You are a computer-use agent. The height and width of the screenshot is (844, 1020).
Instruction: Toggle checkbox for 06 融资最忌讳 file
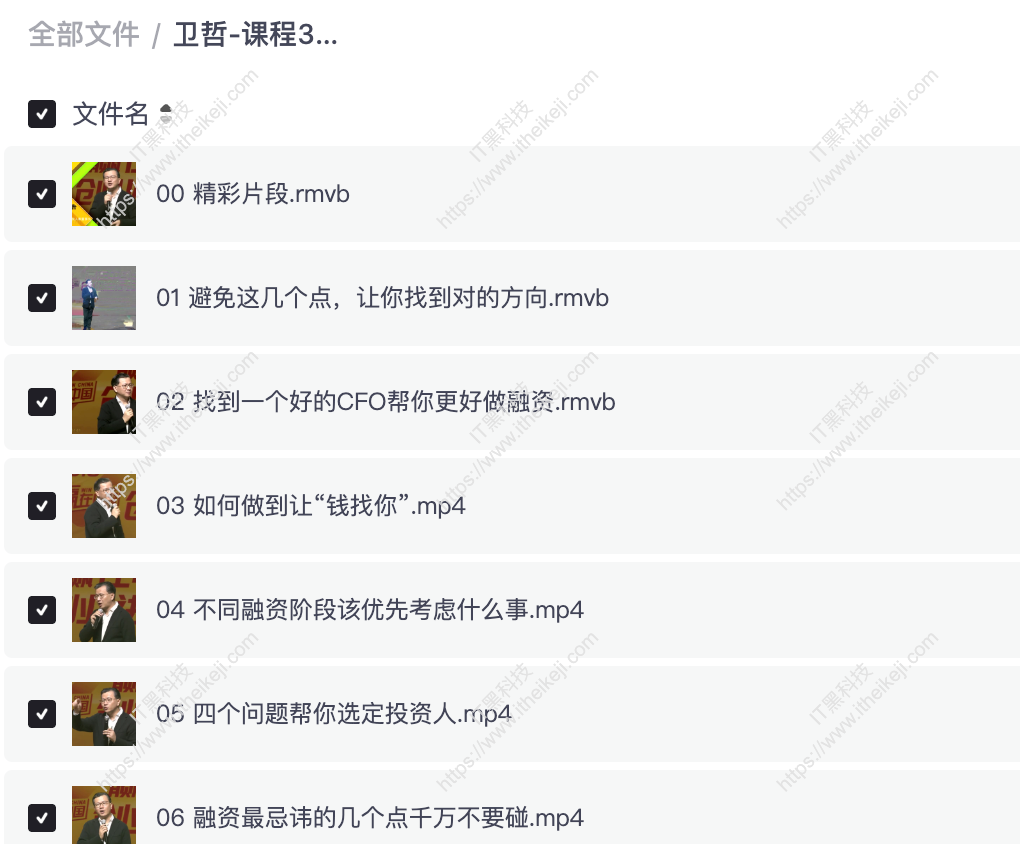click(42, 818)
